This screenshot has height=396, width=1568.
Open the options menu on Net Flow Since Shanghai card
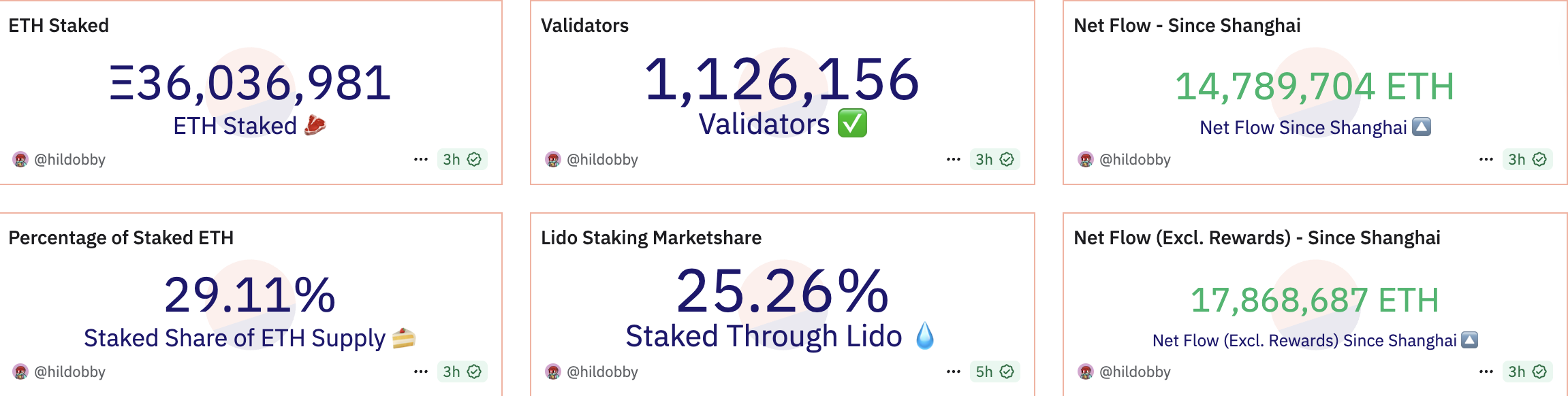click(1485, 159)
